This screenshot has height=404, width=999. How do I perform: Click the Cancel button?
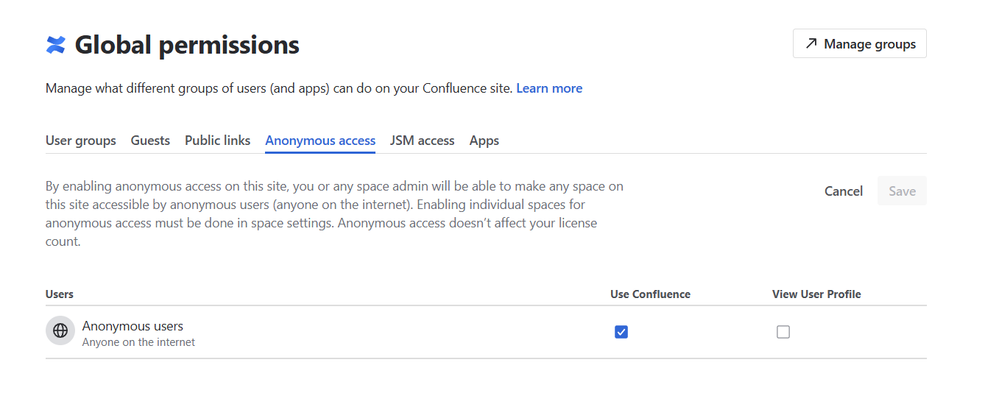[844, 191]
